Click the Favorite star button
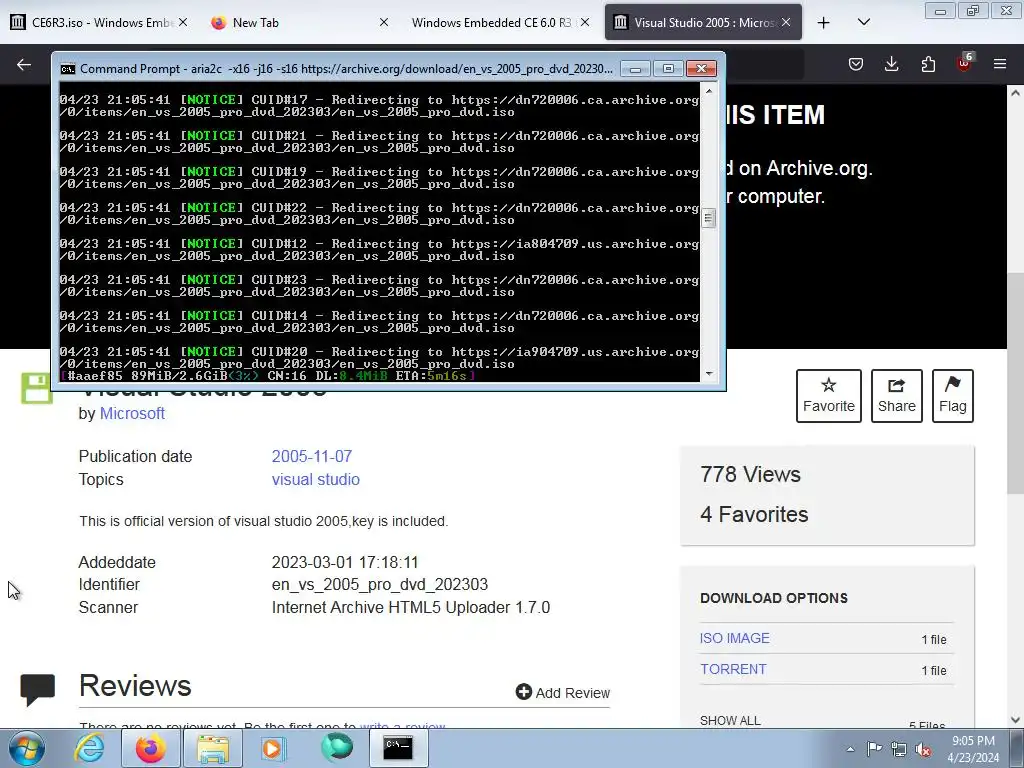Viewport: 1024px width, 768px height. 829,396
